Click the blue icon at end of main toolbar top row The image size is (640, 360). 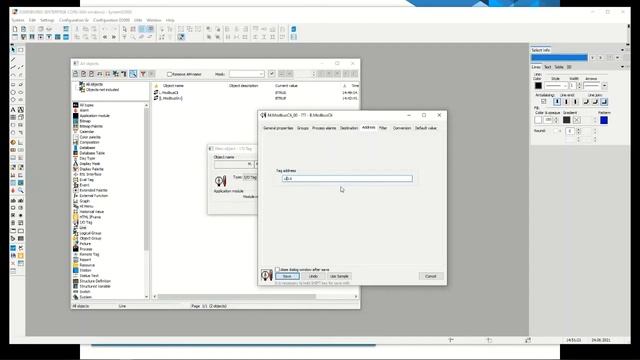(x=293, y=29)
